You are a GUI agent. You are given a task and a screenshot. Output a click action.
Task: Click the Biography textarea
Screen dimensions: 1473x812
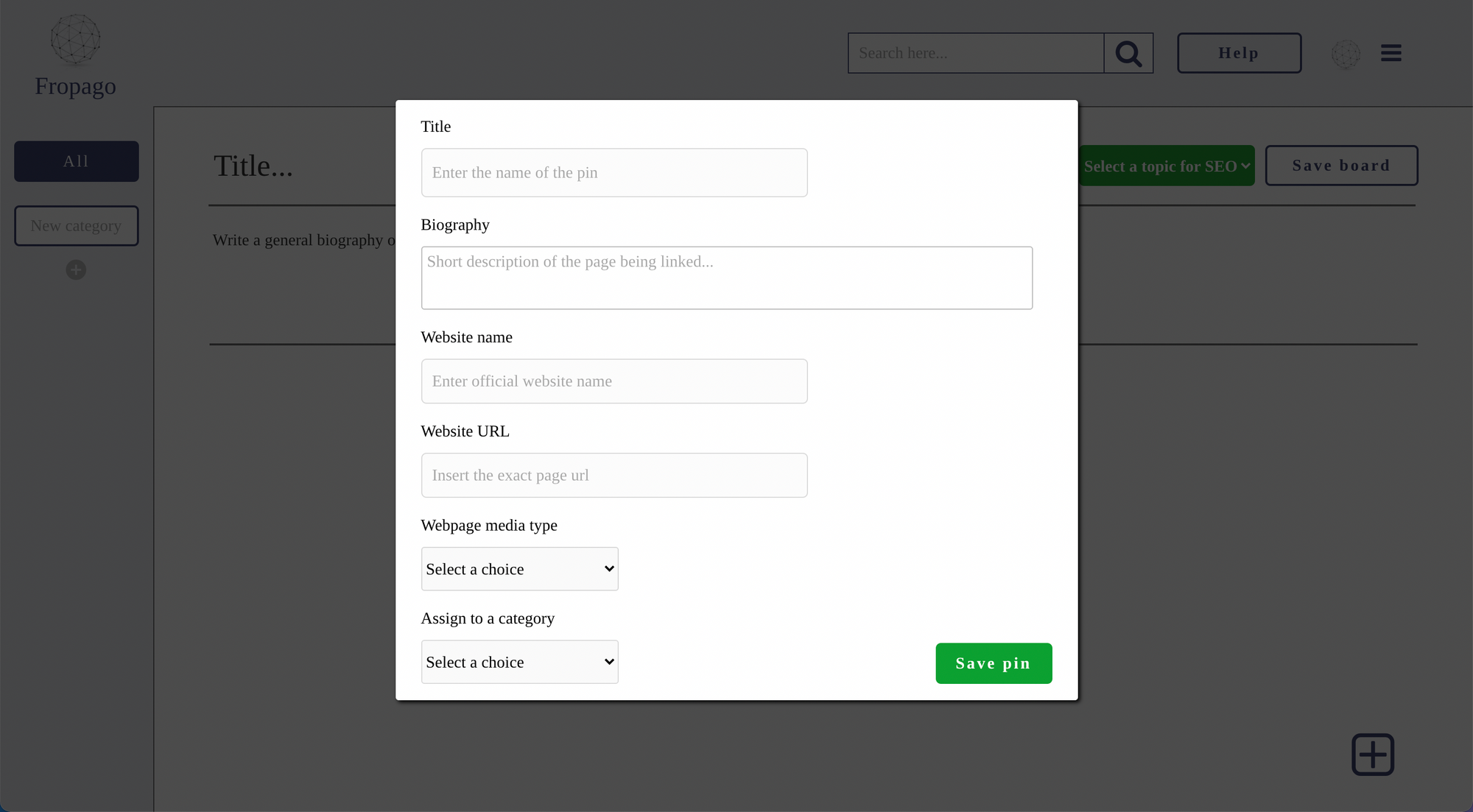point(727,278)
